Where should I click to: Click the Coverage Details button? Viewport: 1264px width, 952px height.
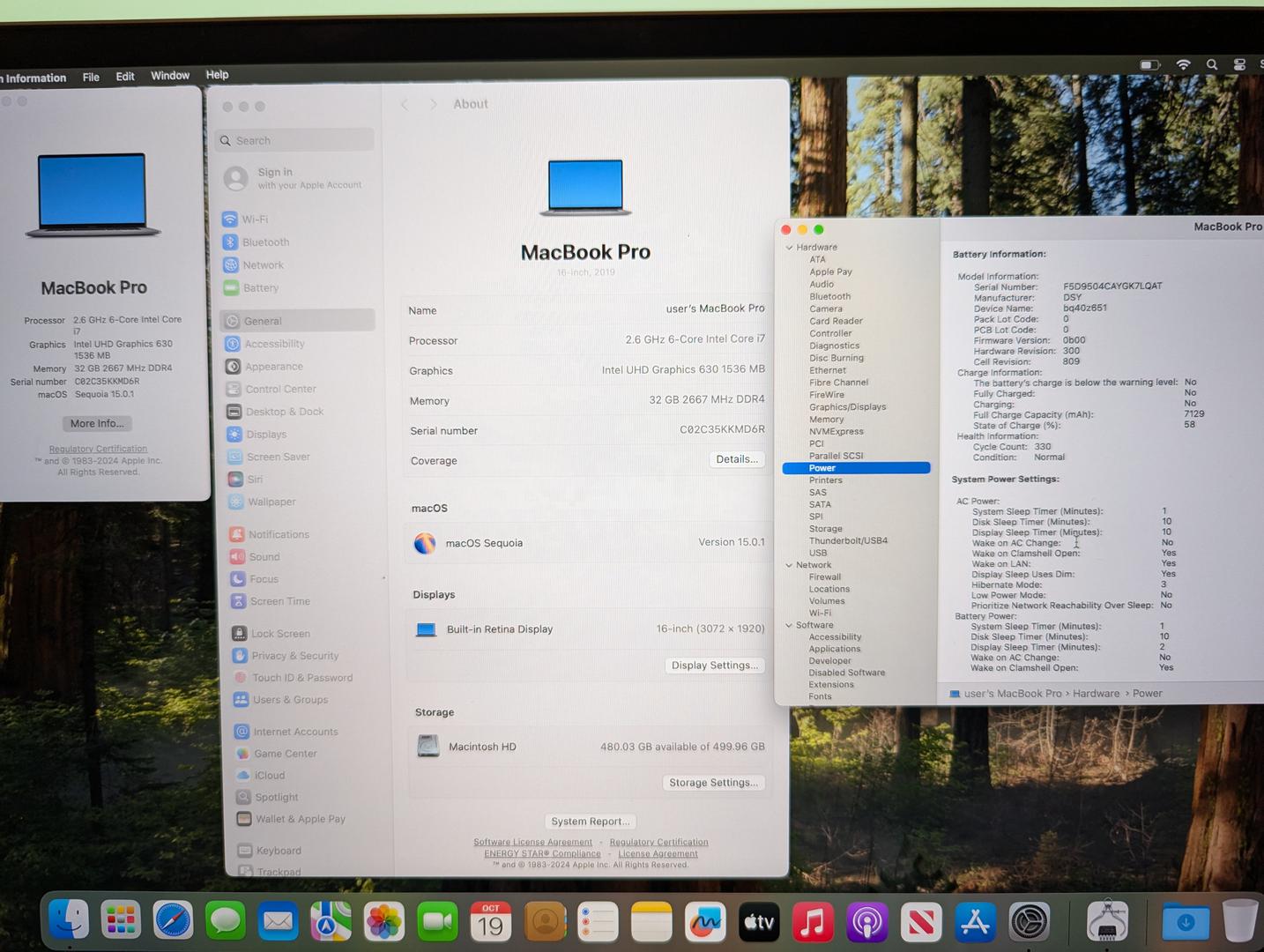tap(737, 459)
